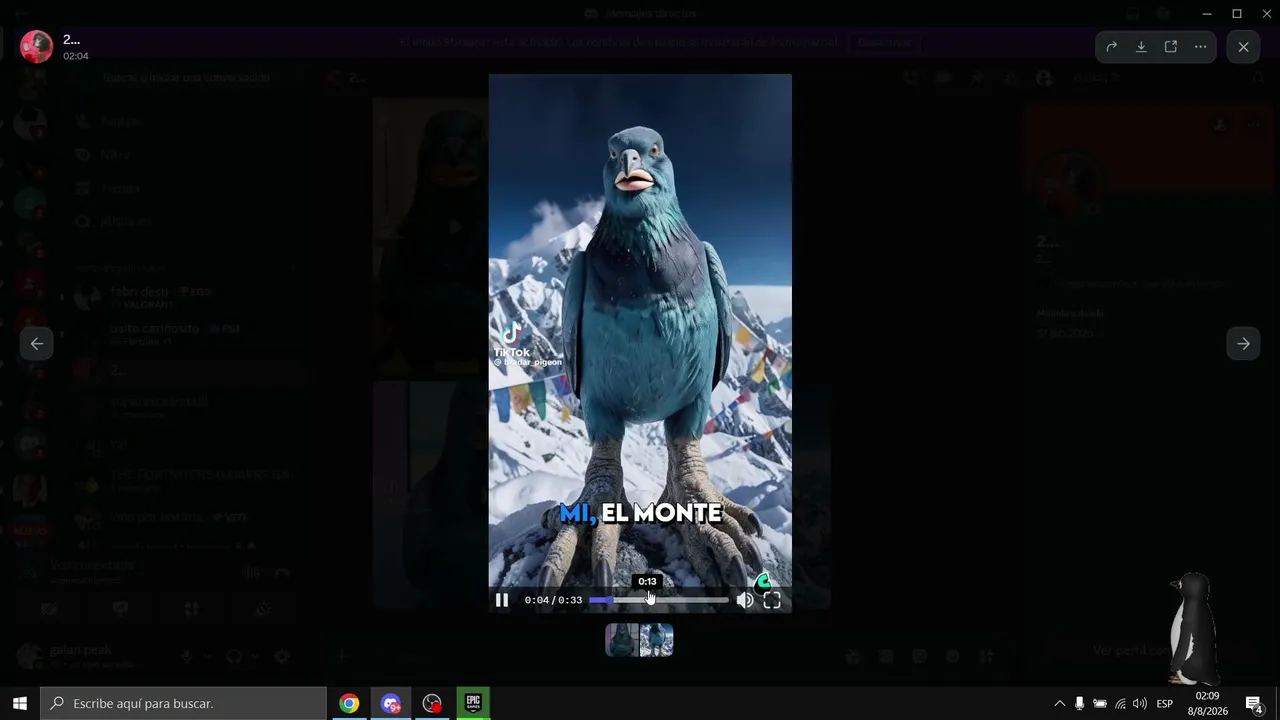
Task: Click the 0:04 / 0:33 time label
Action: (x=553, y=600)
